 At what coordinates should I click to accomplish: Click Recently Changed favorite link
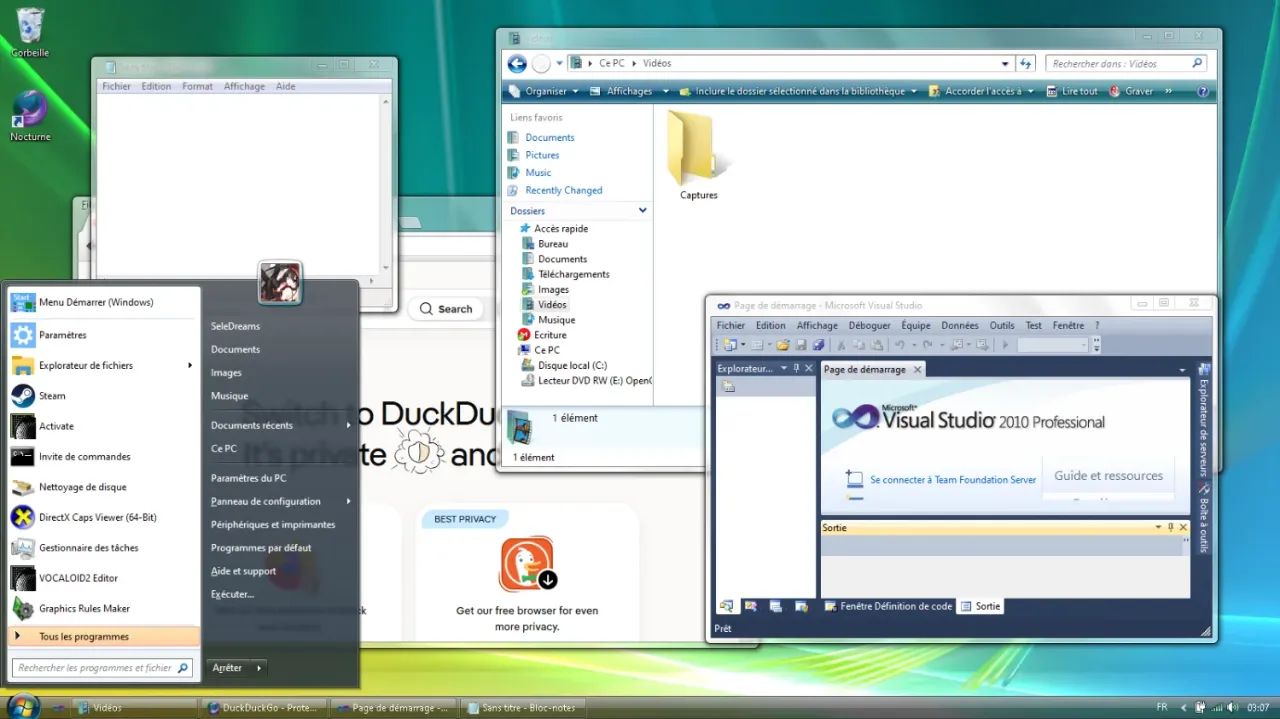[563, 190]
